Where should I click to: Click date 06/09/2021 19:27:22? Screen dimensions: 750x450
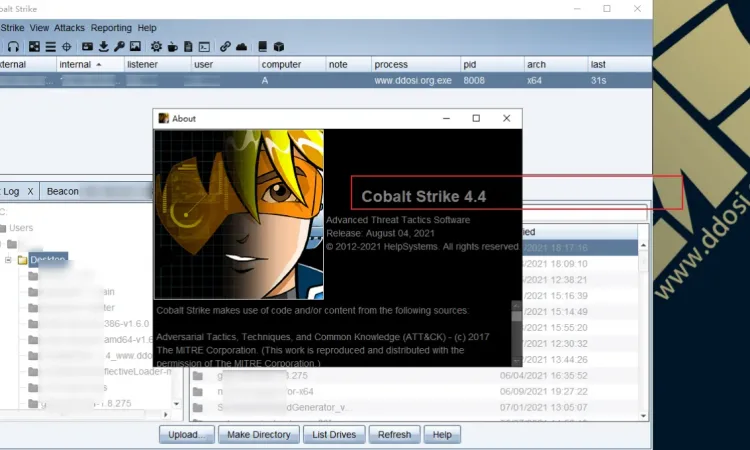click(543, 392)
